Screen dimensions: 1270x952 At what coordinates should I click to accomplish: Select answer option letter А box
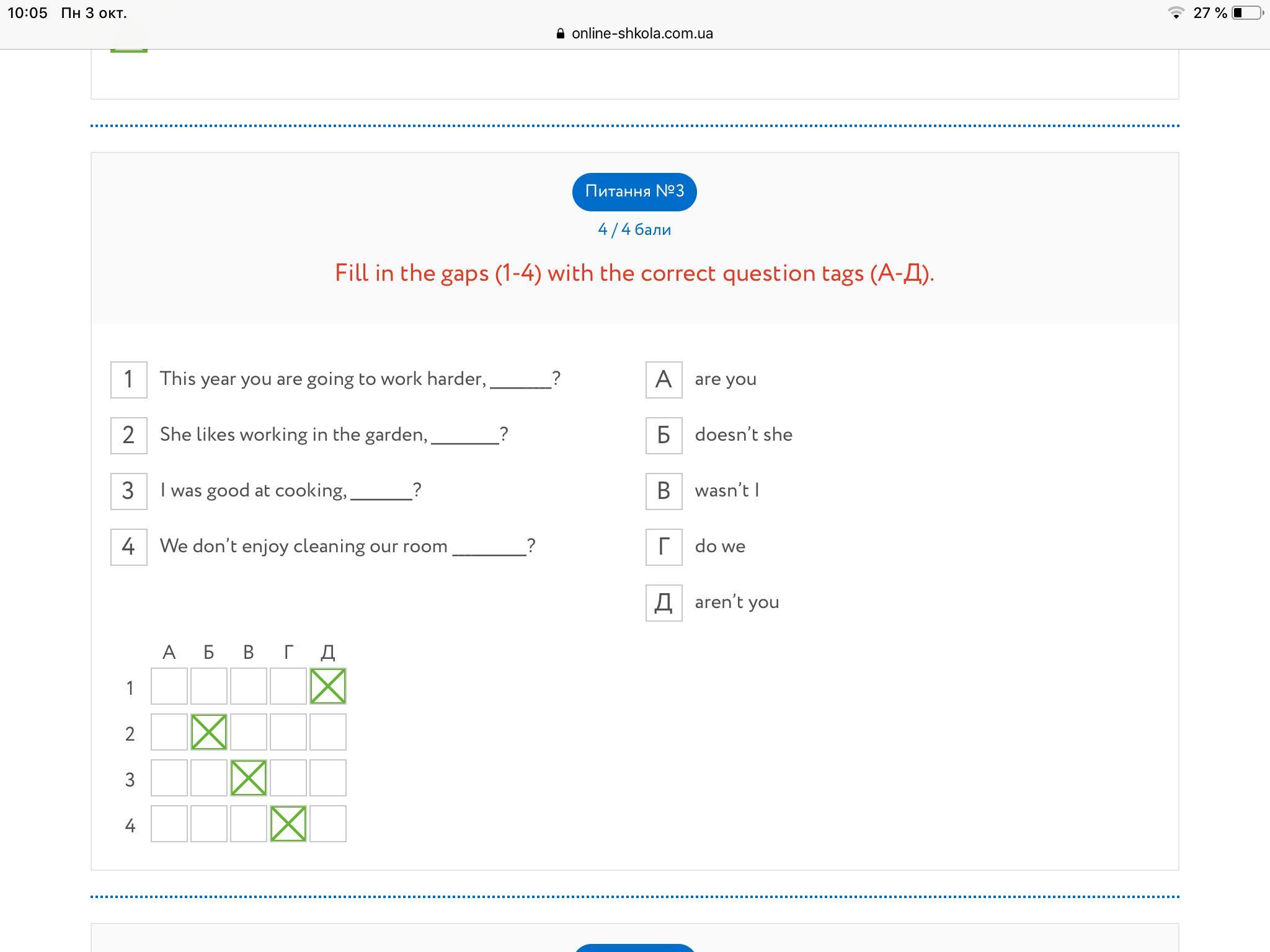tap(664, 380)
